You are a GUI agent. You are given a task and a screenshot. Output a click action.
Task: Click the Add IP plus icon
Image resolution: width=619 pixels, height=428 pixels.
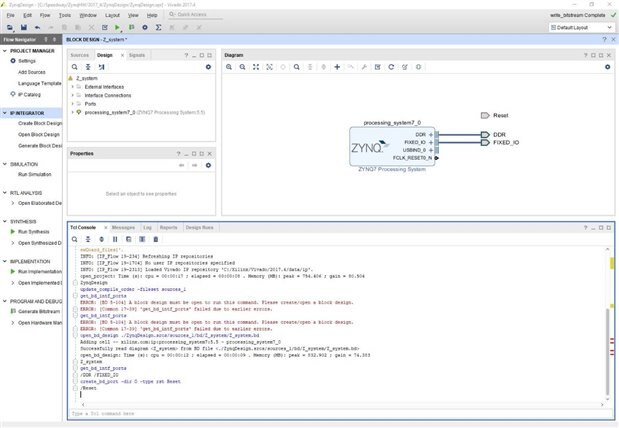[337, 67]
